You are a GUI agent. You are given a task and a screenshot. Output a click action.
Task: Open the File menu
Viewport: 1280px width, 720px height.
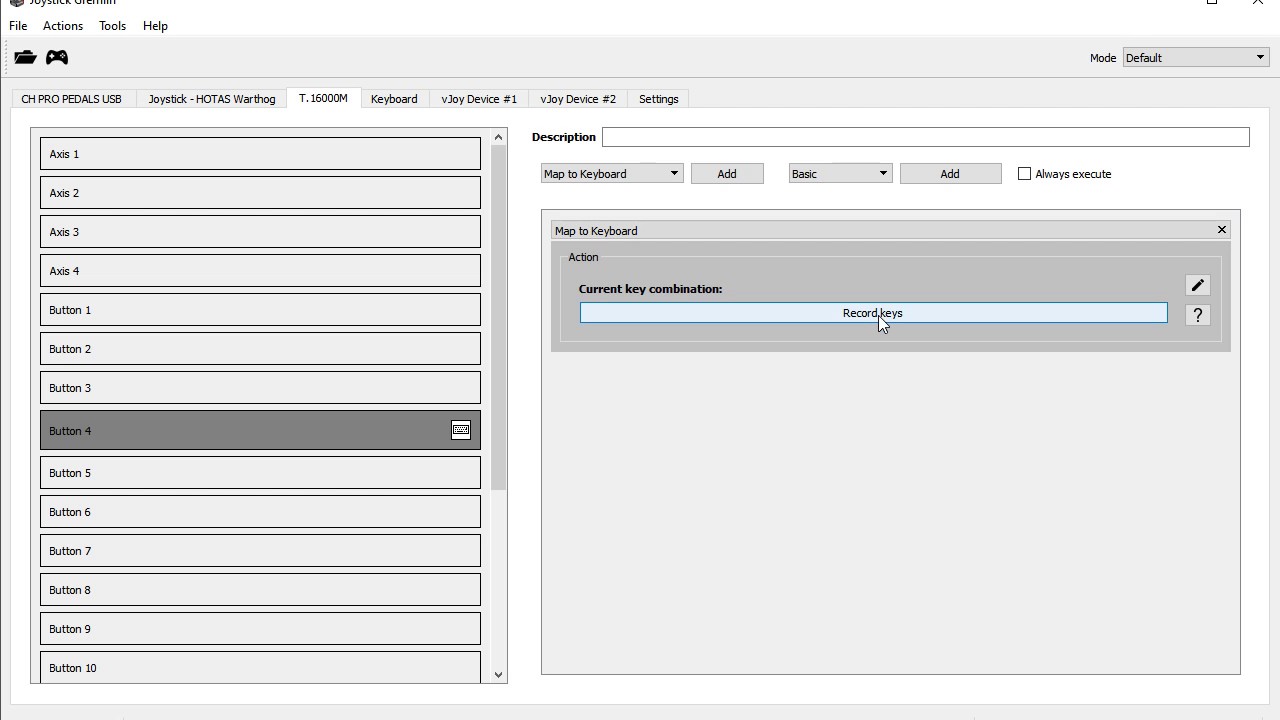18,26
